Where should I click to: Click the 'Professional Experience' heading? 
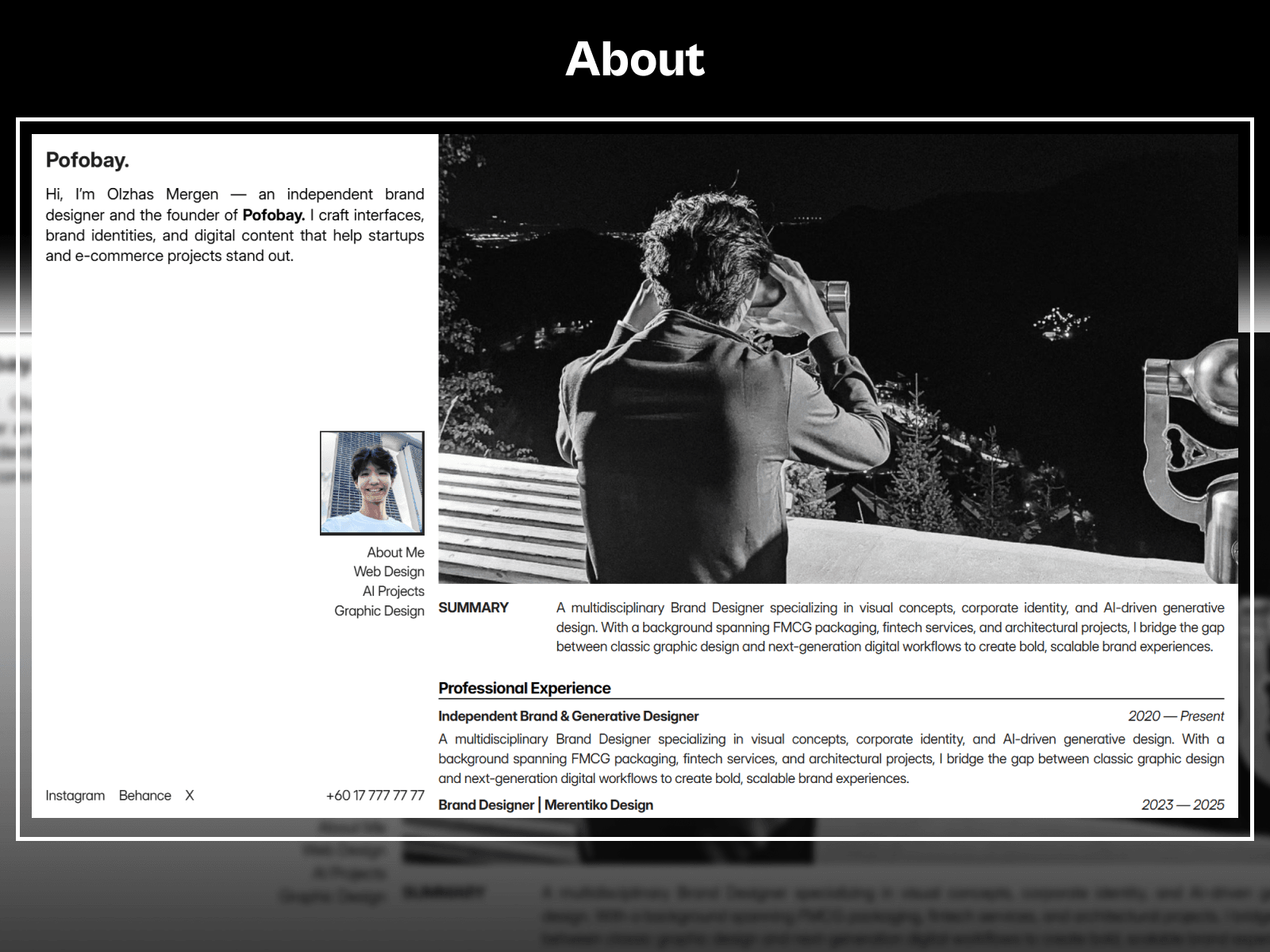click(524, 688)
